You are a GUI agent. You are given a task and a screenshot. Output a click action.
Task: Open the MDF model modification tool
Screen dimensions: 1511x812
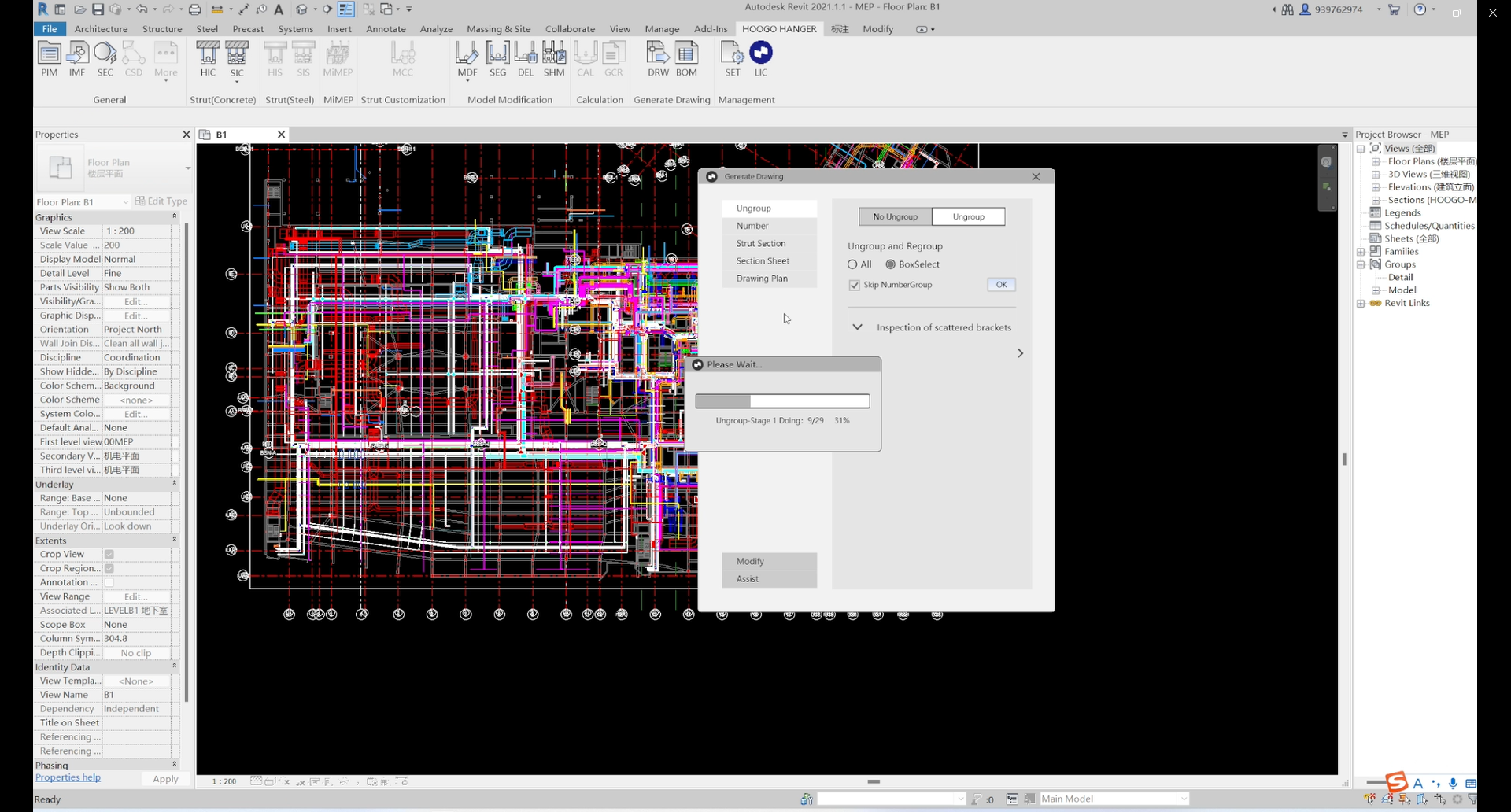(467, 54)
